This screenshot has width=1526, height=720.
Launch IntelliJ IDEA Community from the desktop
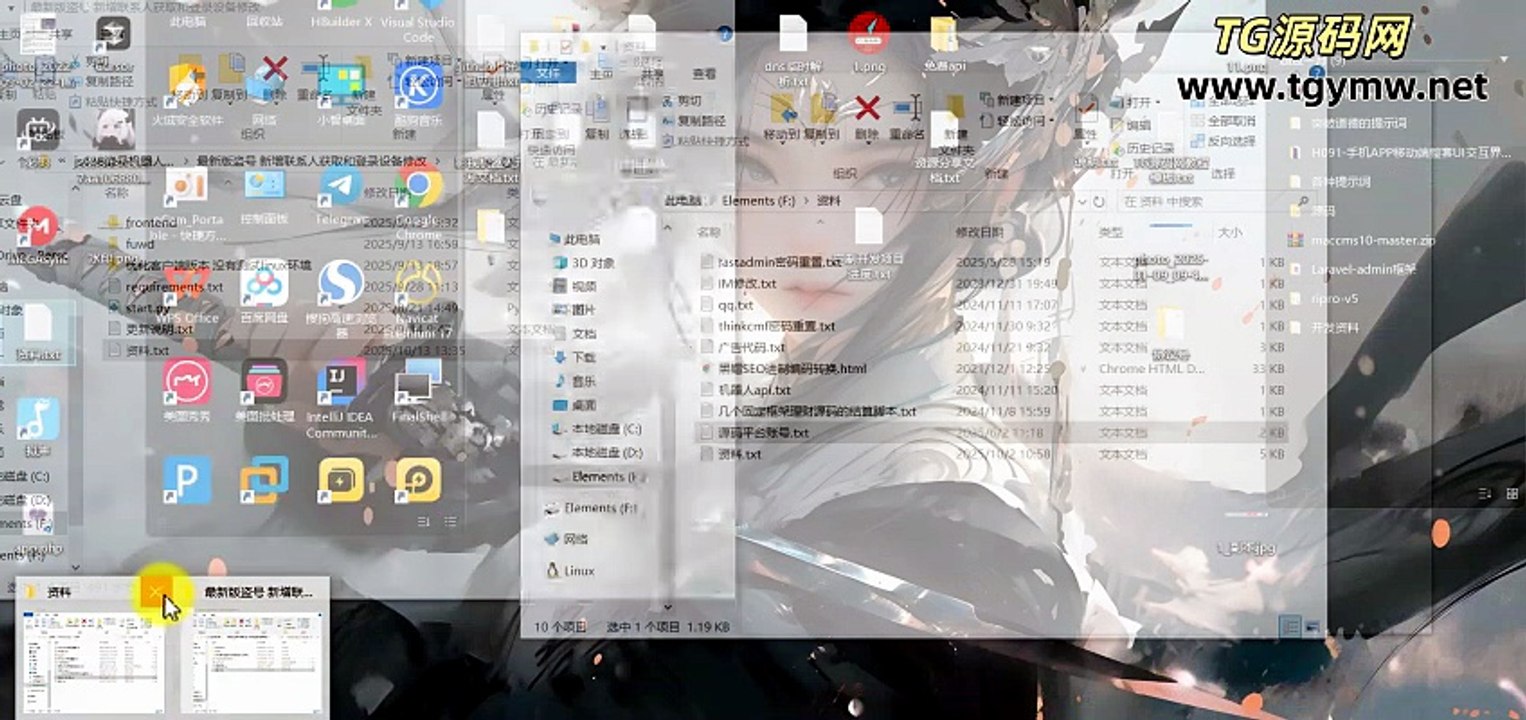click(x=341, y=399)
